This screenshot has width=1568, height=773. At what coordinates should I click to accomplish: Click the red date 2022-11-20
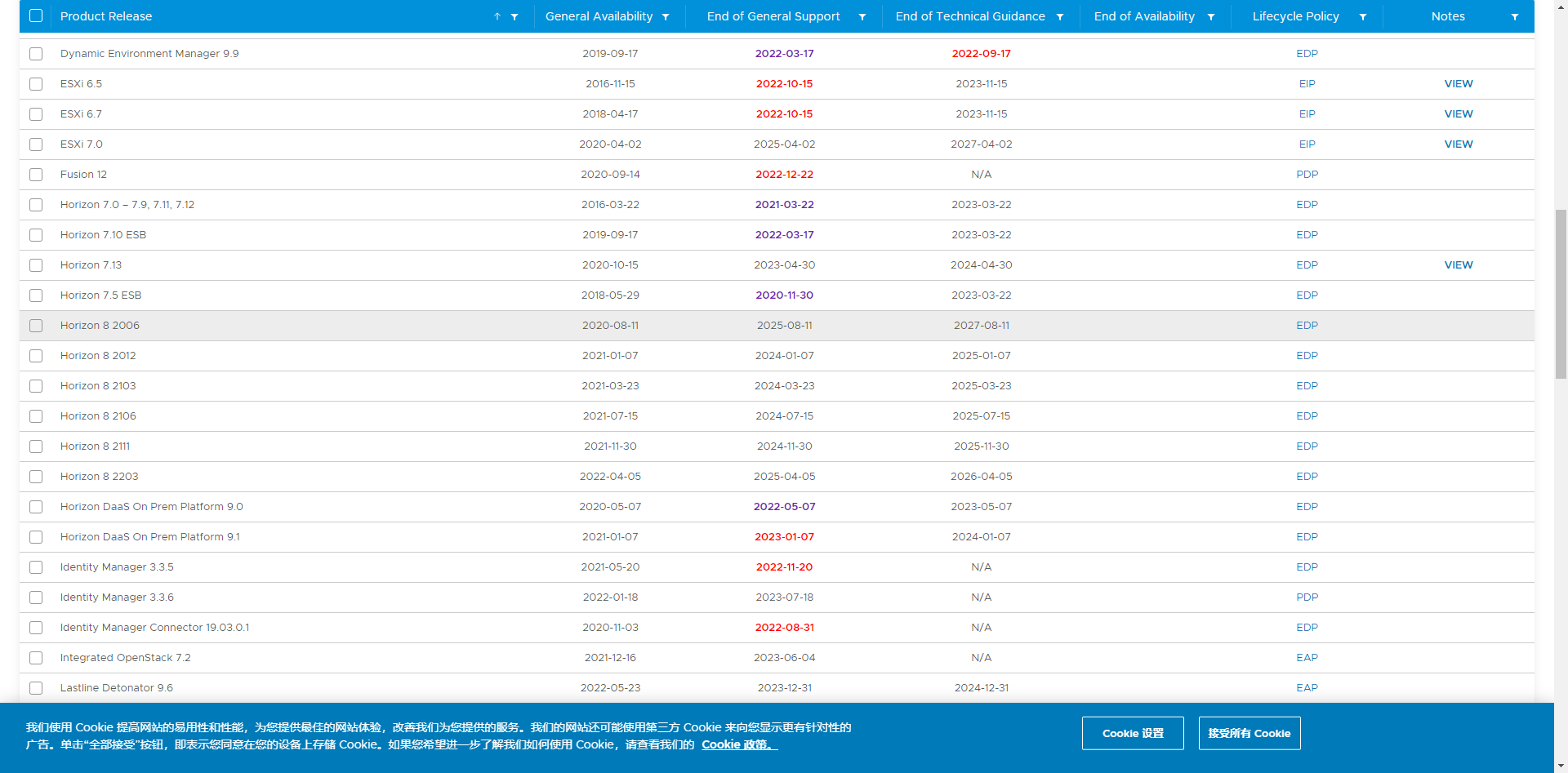pyautogui.click(x=785, y=567)
